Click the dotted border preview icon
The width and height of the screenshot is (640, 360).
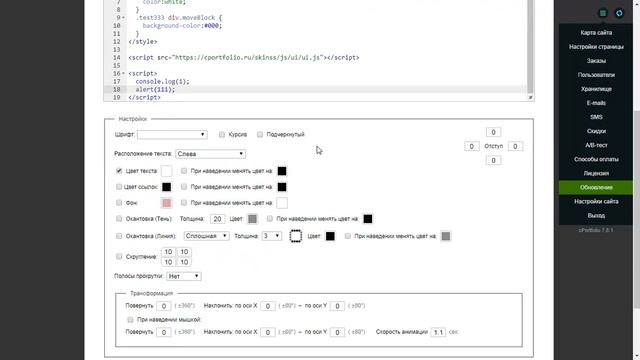[296, 236]
